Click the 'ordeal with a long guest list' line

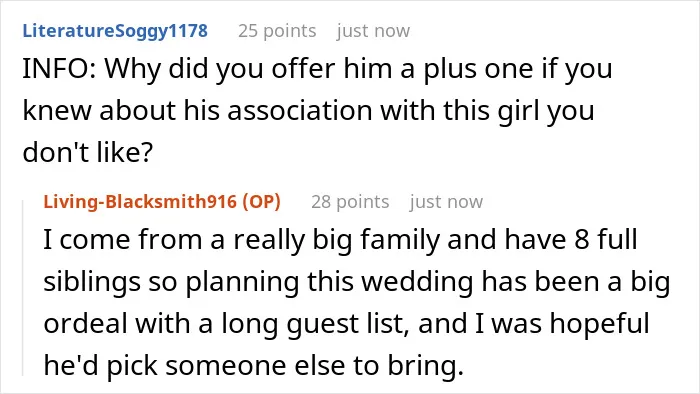[346, 324]
